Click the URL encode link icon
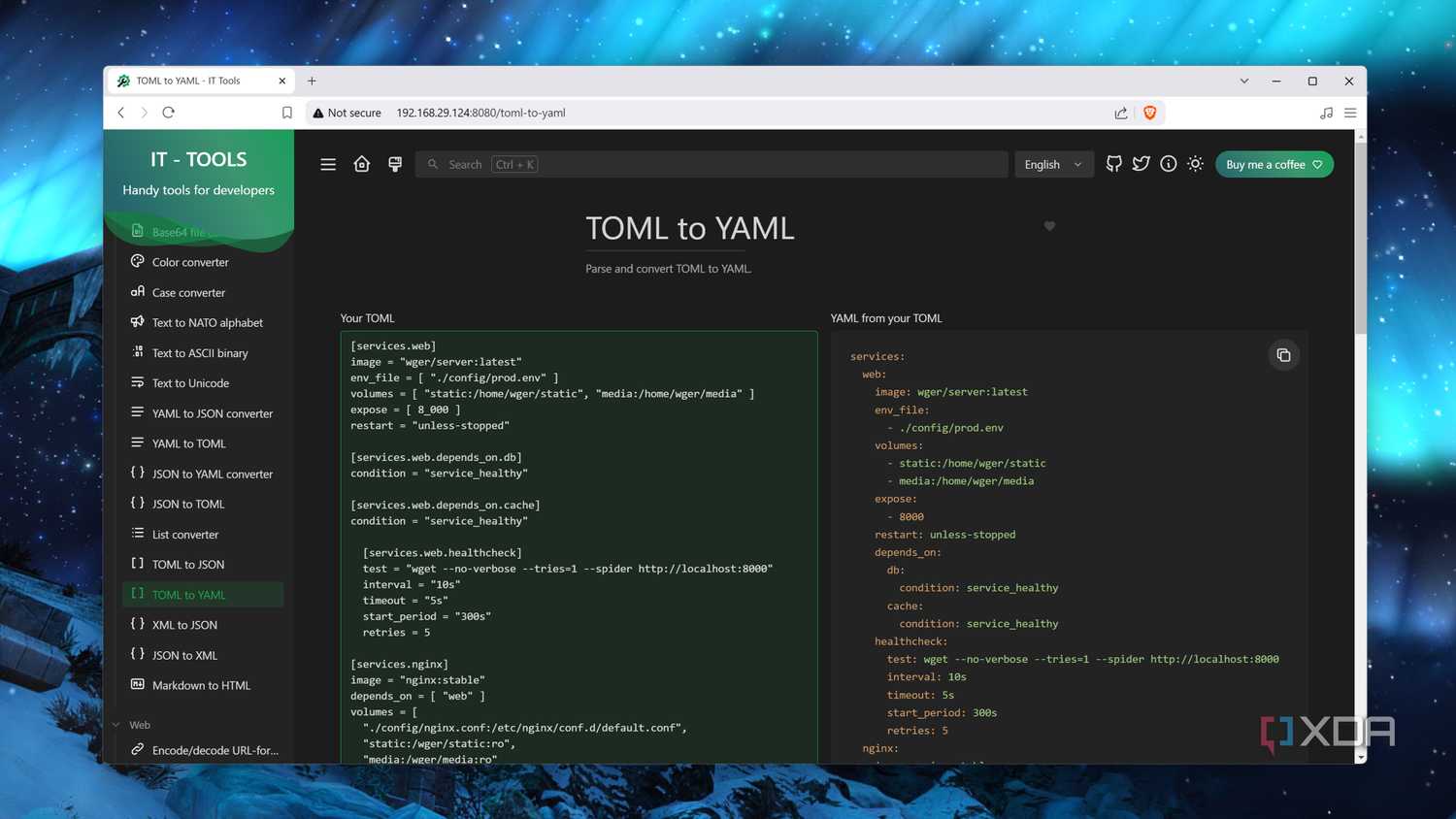Image resolution: width=1456 pixels, height=819 pixels. click(137, 749)
